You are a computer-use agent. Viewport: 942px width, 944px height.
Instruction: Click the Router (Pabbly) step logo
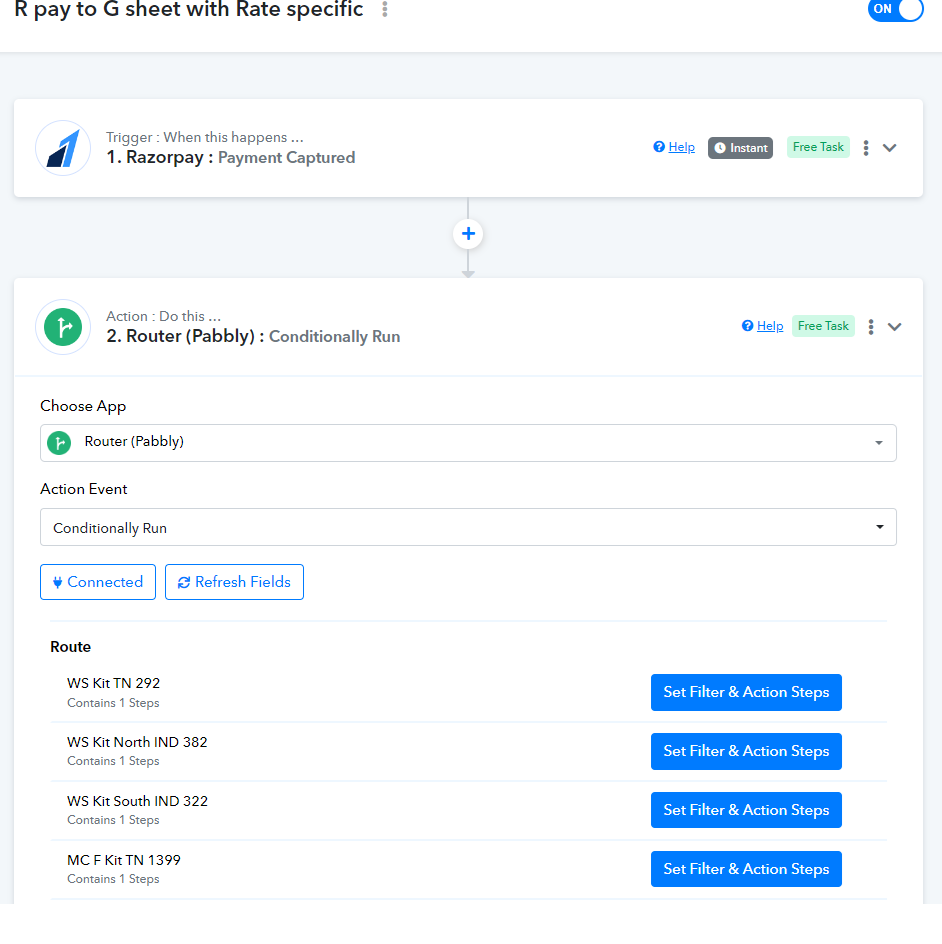pyautogui.click(x=63, y=327)
